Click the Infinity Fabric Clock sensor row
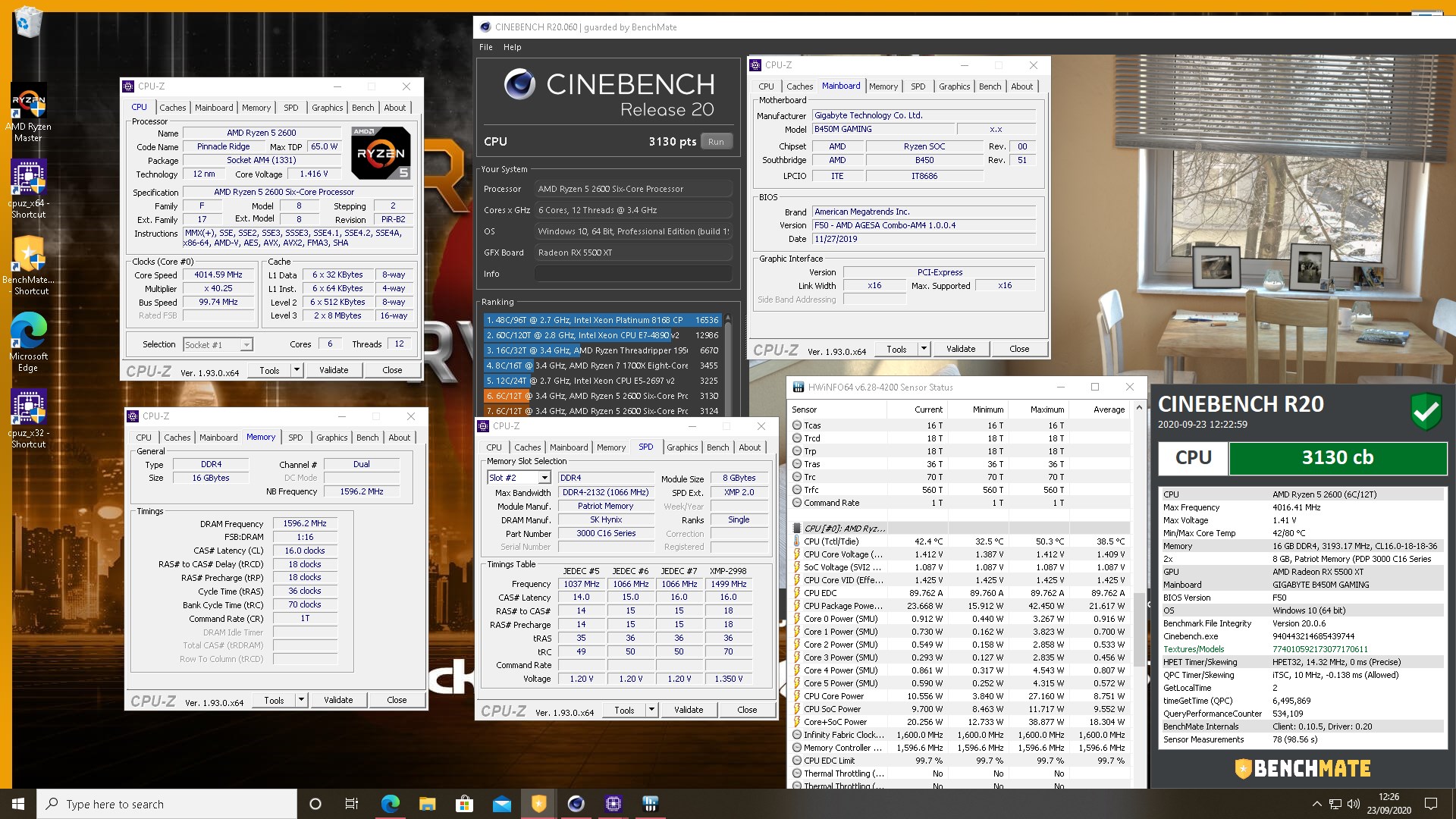 (x=960, y=735)
